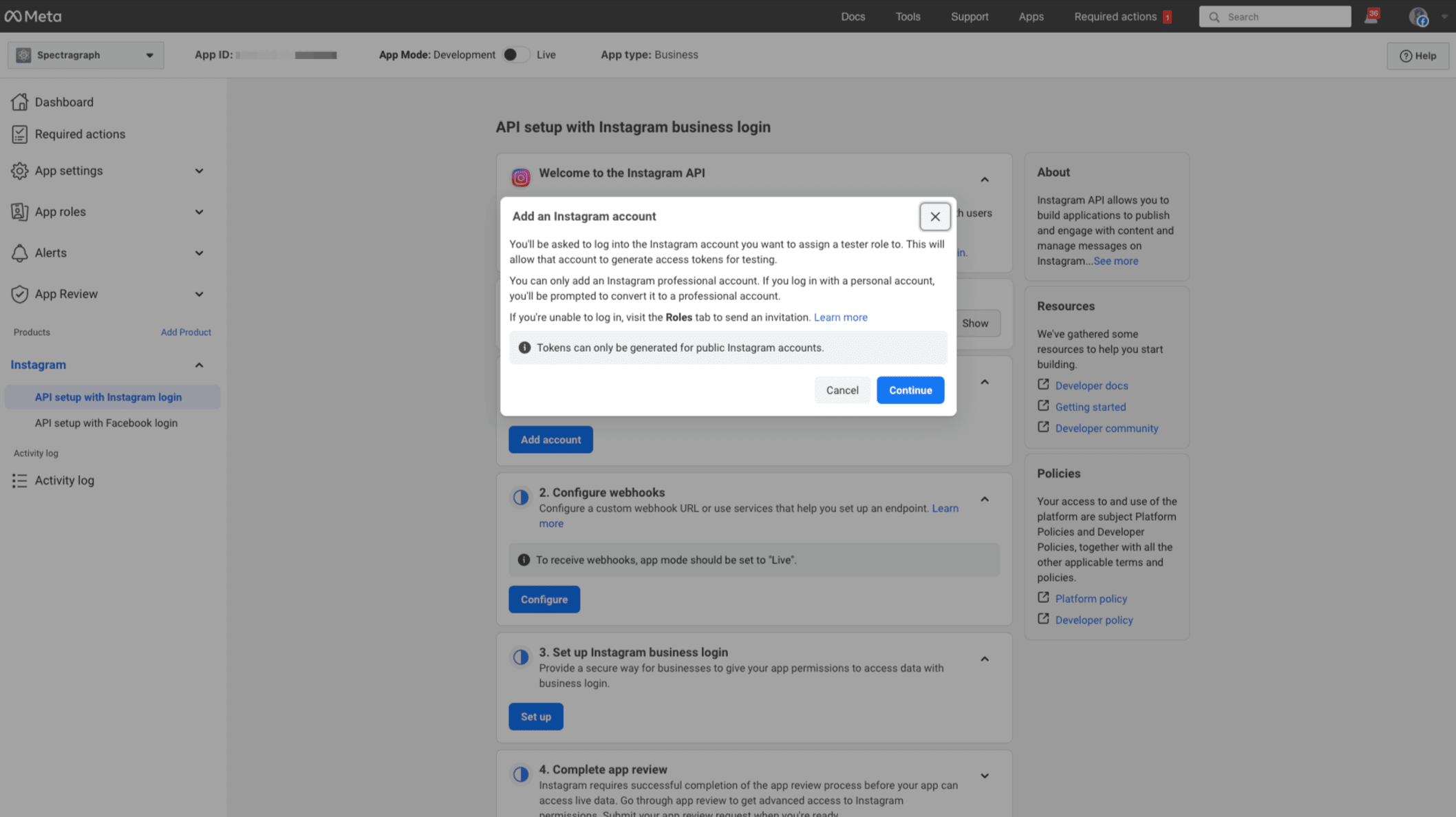The image size is (1456, 817).
Task: Close the Add Instagram account modal
Action: pos(934,216)
